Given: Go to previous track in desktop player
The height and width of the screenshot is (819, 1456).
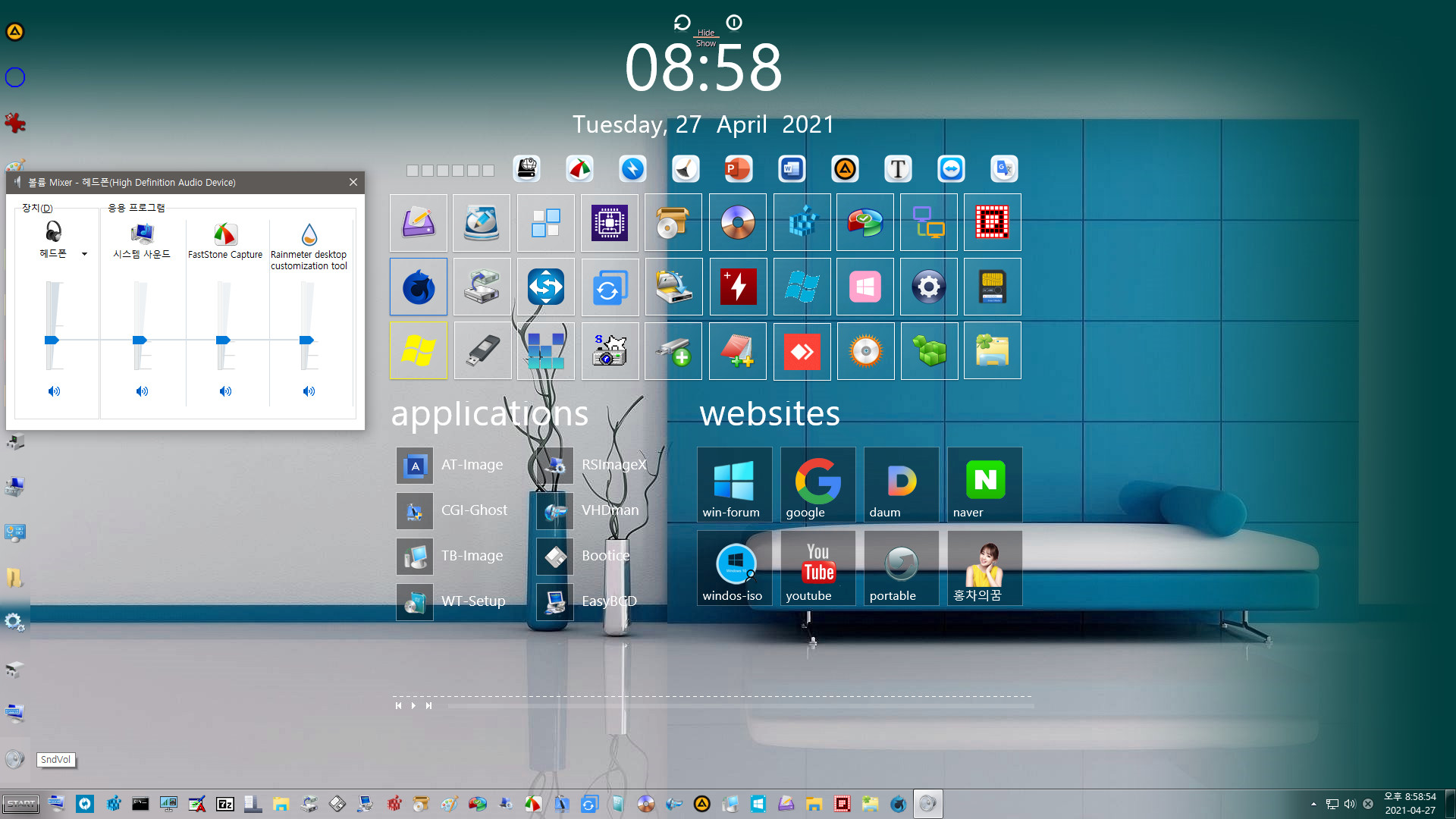Looking at the screenshot, I should pos(398,706).
